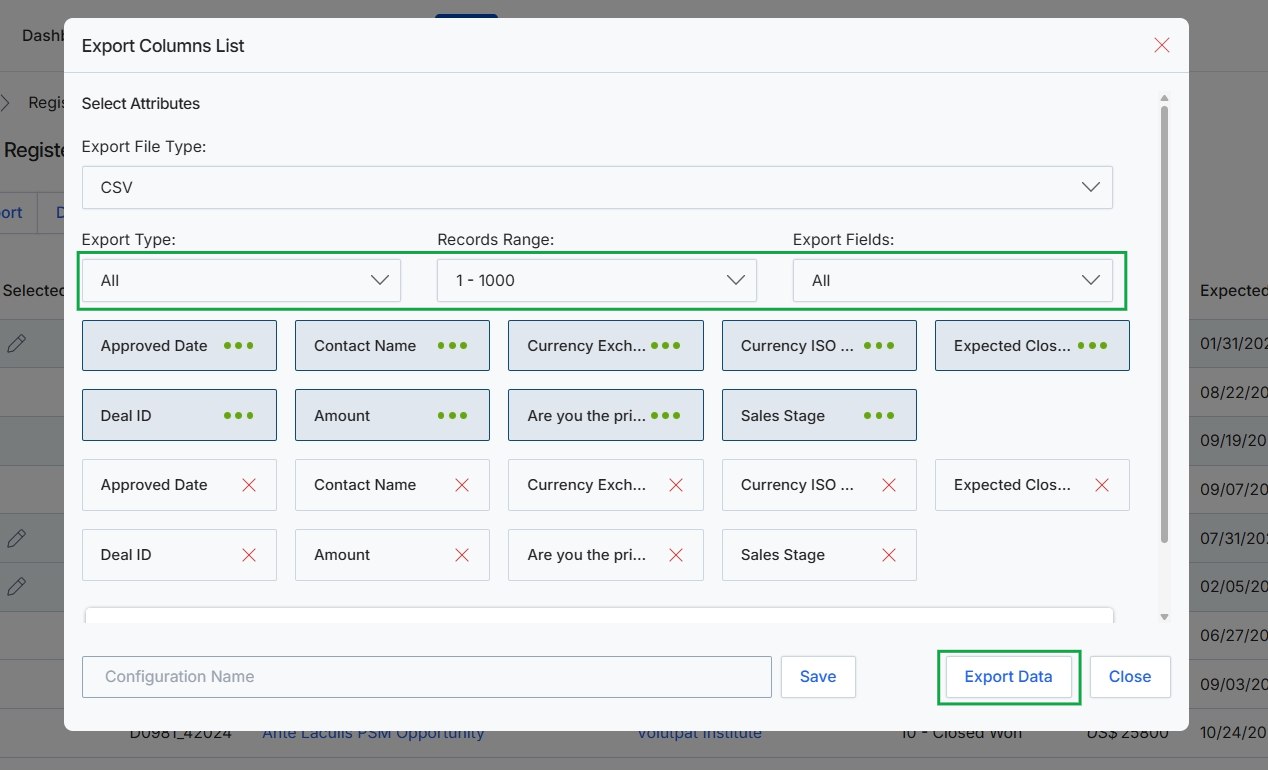Select the blue Approved Date chip
This screenshot has width=1268, height=770.
179,345
